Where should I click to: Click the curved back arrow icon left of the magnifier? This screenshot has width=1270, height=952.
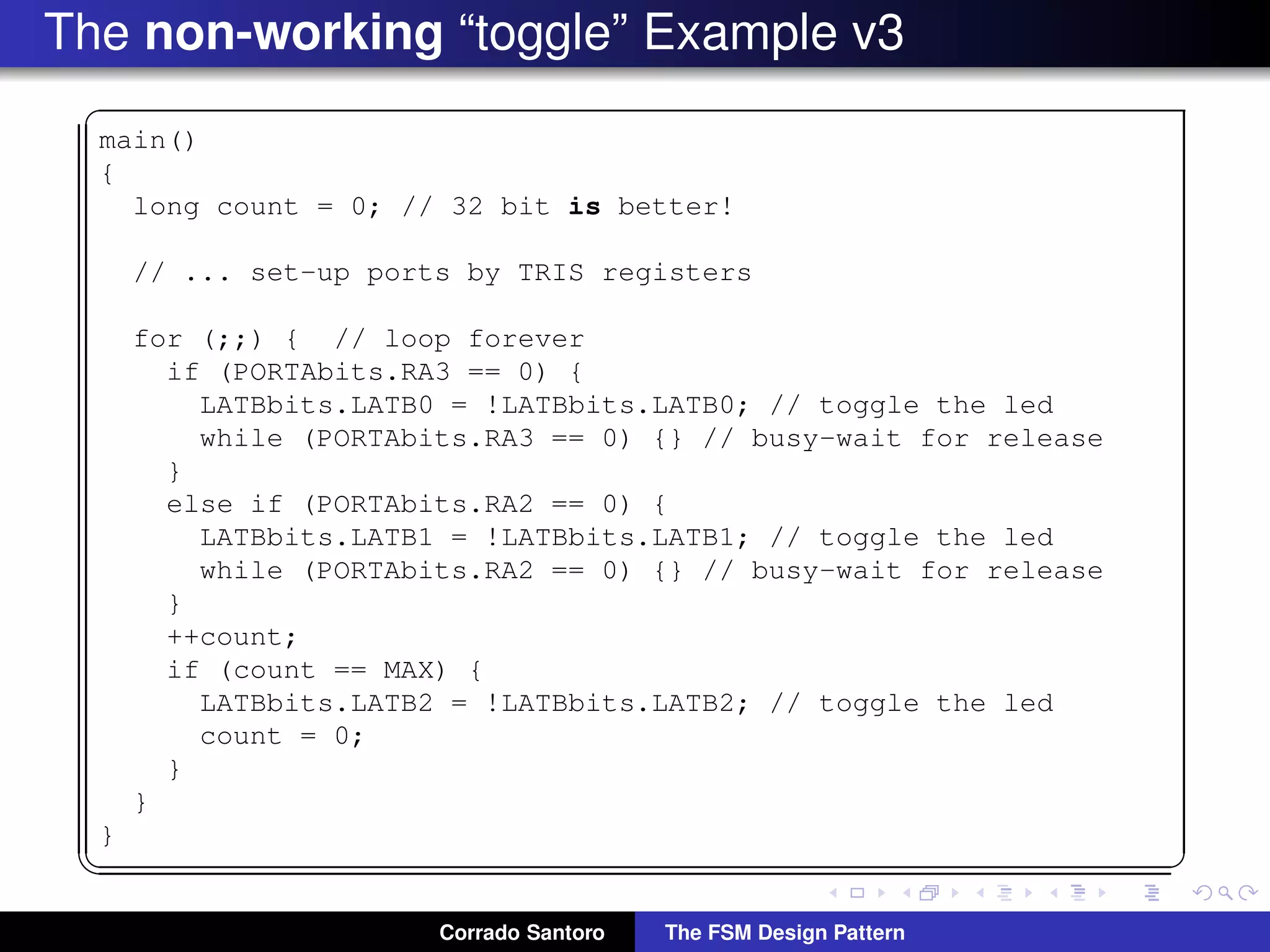point(1202,892)
